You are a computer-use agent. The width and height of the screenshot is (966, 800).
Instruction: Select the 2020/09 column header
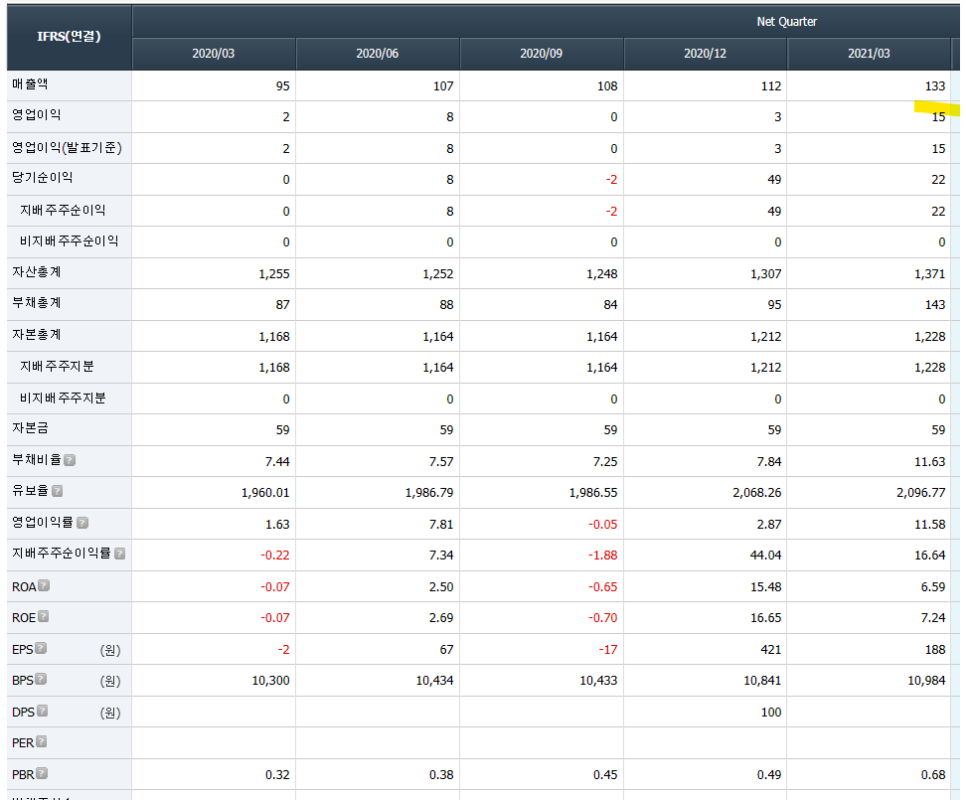pos(541,54)
